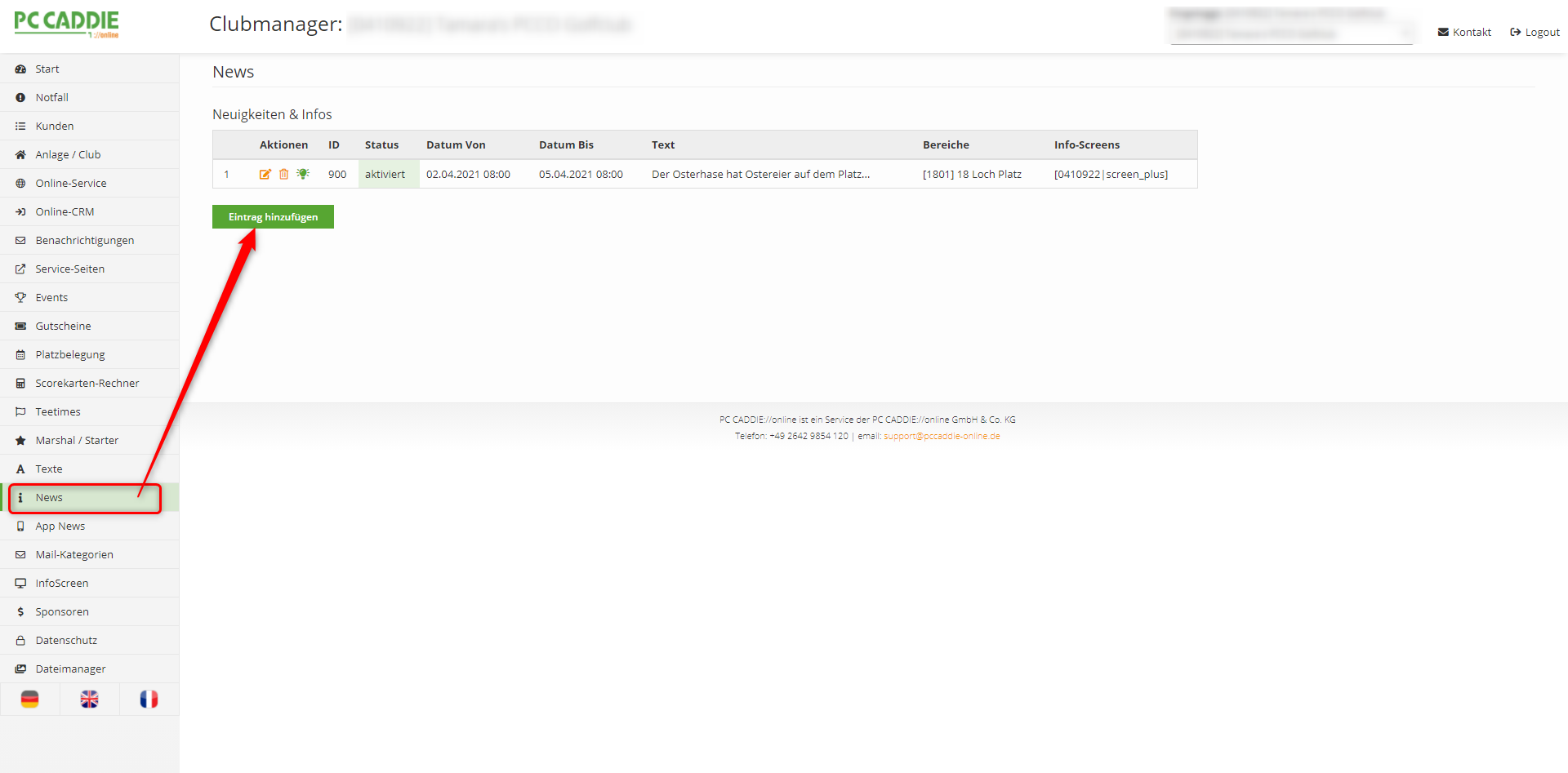Image resolution: width=1568 pixels, height=773 pixels.
Task: Click the Eintrag hinzufügen button
Action: (x=273, y=217)
